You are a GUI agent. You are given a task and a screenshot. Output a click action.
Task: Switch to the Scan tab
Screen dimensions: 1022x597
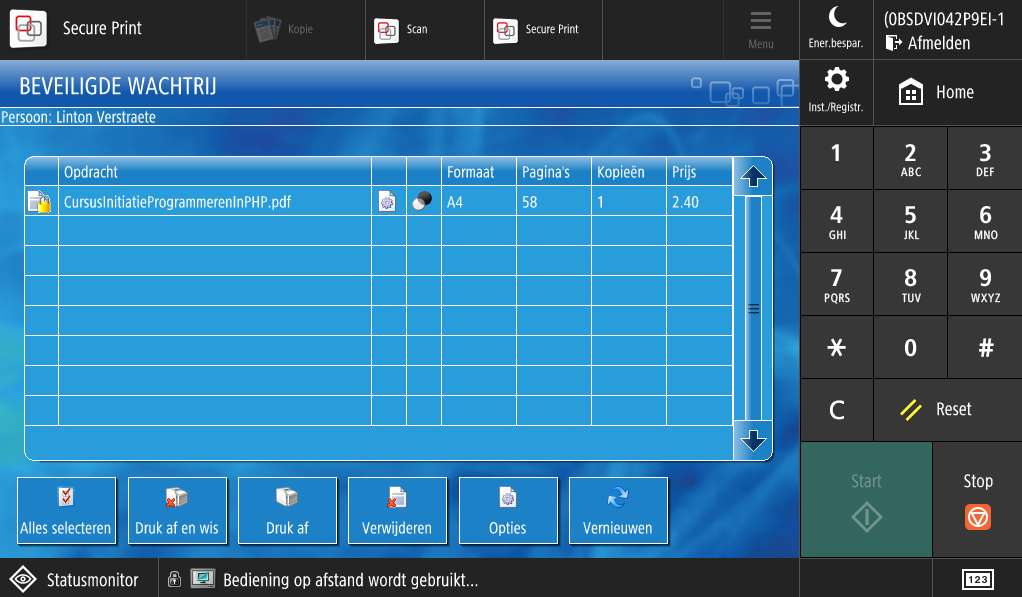click(425, 29)
